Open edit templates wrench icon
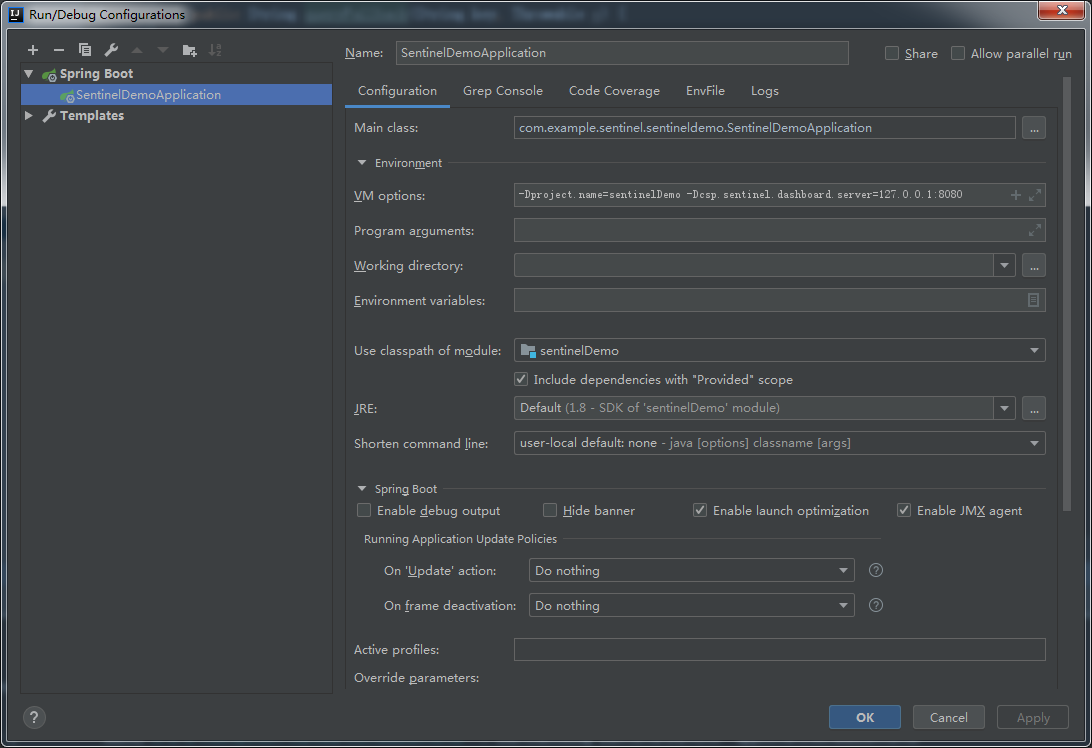Screen dimensions: 1092x748 (x=111, y=50)
